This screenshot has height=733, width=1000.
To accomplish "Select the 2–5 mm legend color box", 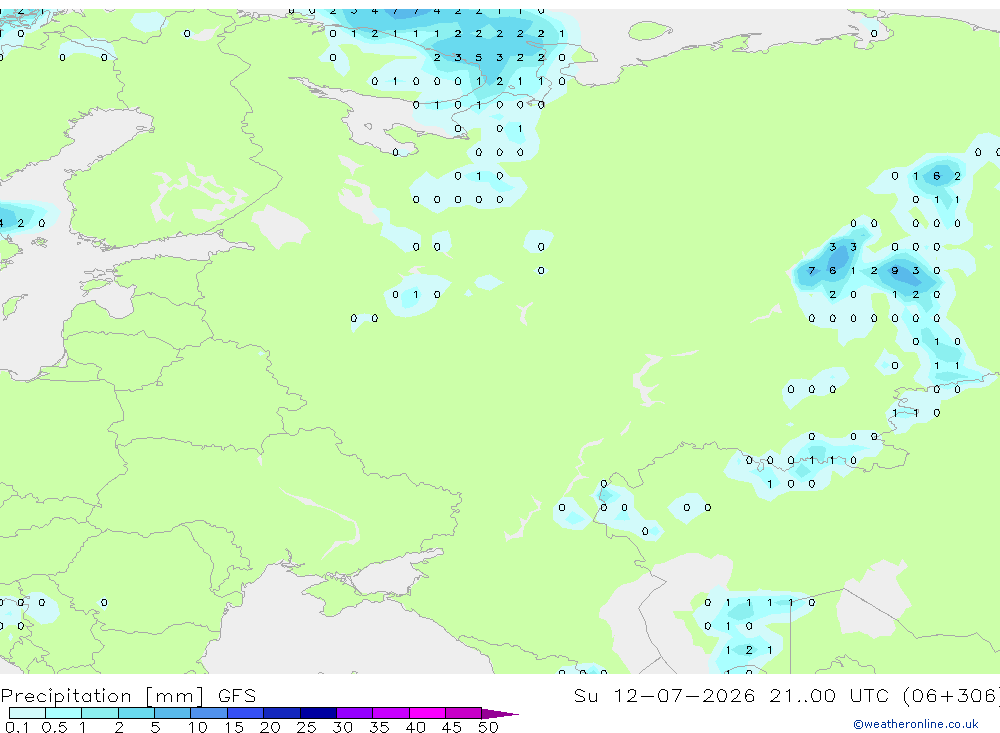I will (136, 713).
